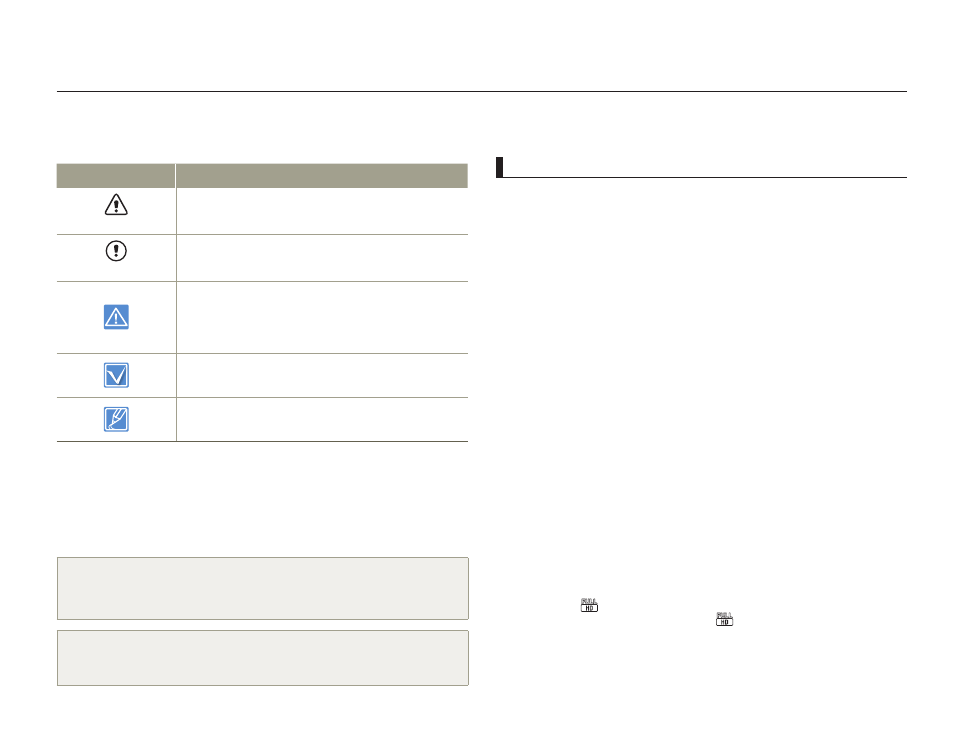Image resolution: width=964 pixels, height=737 pixels.
Task: Click the cell beside the pencil note icon
Action: pyautogui.click(x=322, y=420)
